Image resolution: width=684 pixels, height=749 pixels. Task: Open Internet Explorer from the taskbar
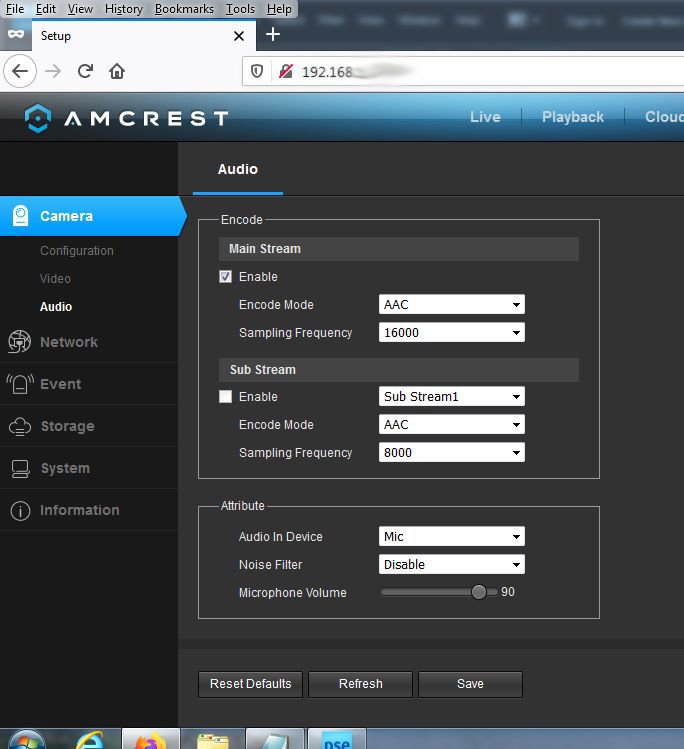[x=89, y=739]
